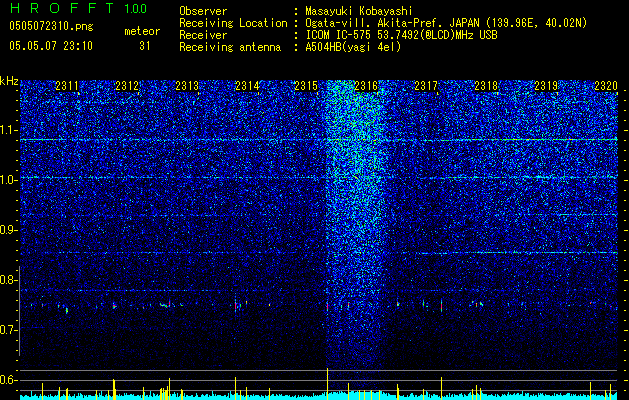Click the Receiving Location label
Screen dimensions: 629x400
click(233, 23)
